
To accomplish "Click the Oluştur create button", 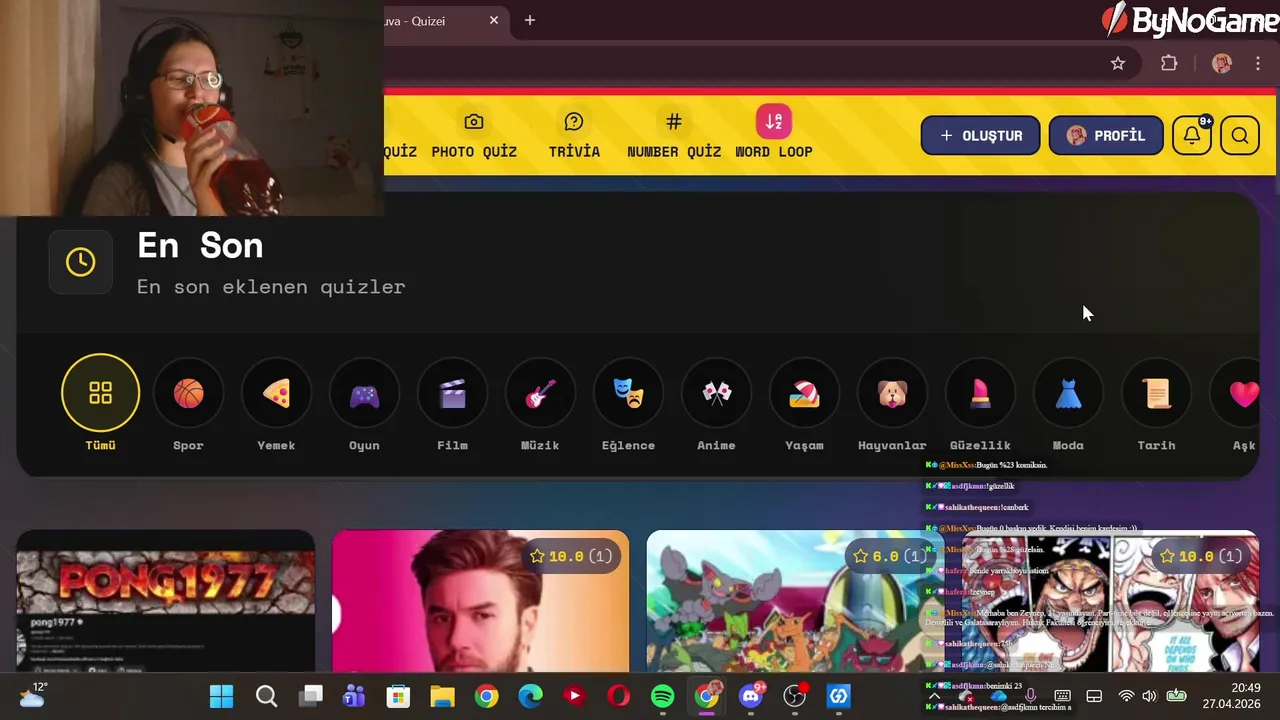I will tap(980, 135).
